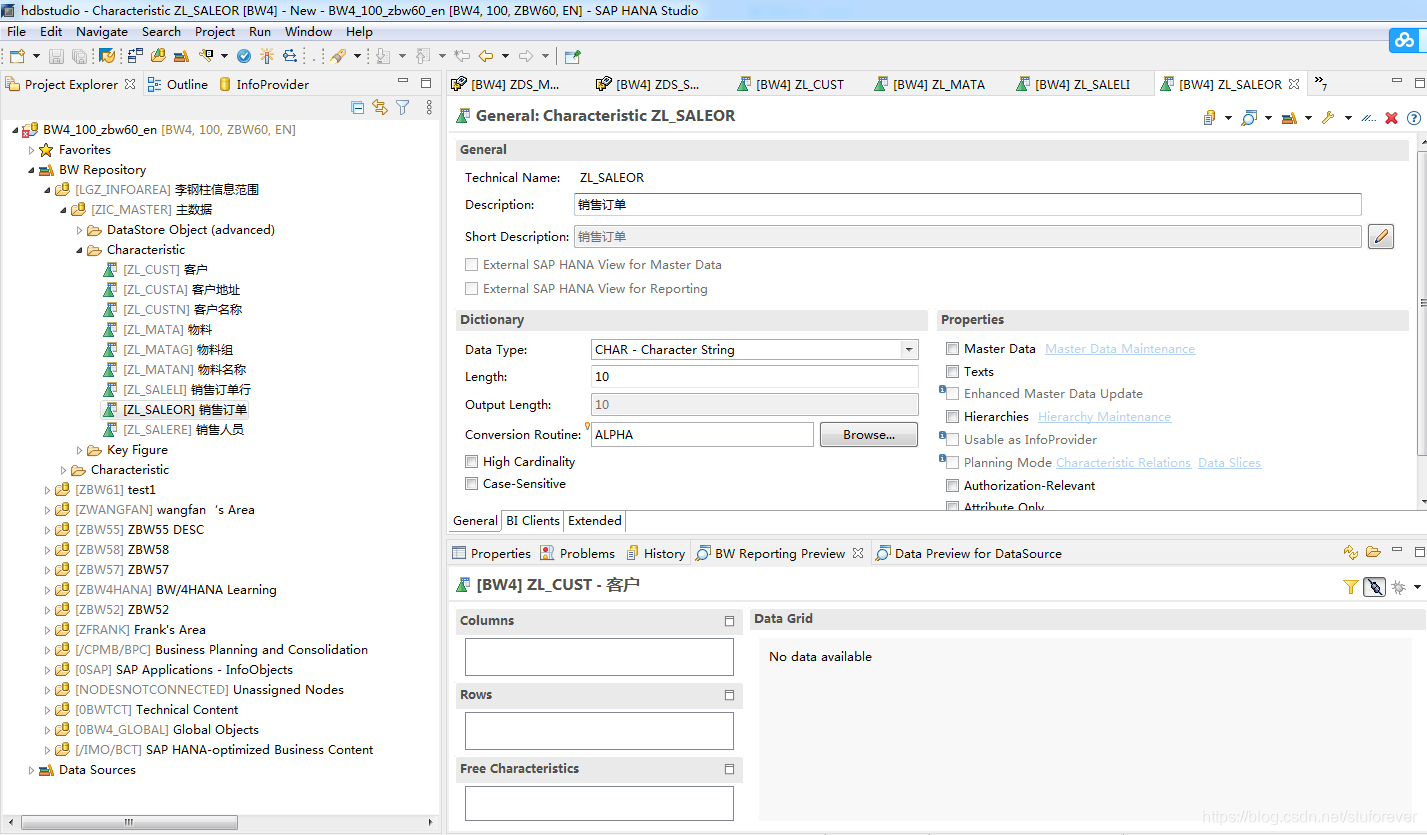
Task: Click the filter funnel icon in Project Explorer
Action: pyautogui.click(x=403, y=107)
